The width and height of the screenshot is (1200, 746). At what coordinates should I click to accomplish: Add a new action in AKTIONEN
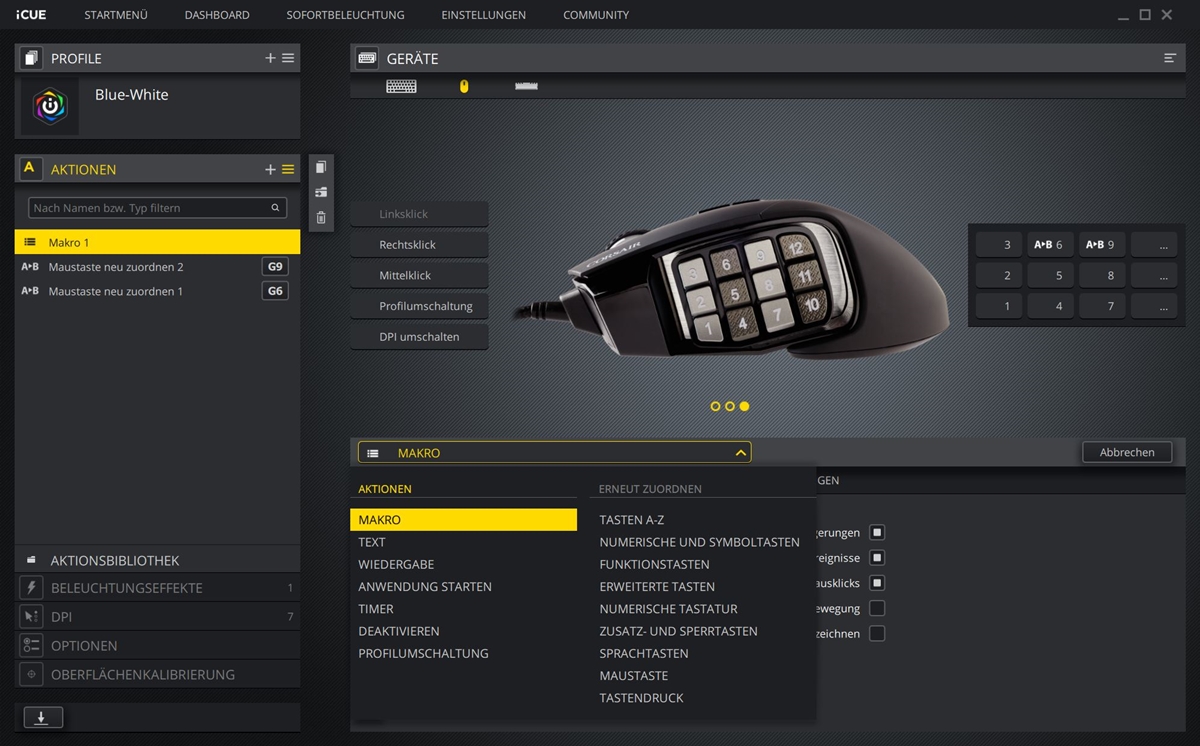click(270, 169)
